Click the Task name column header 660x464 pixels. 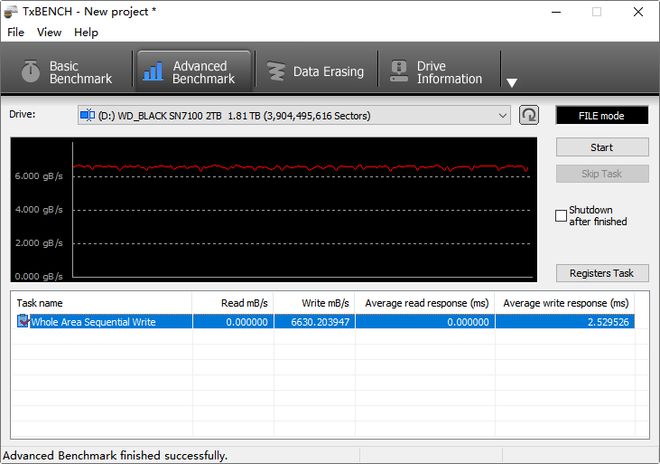tap(101, 303)
